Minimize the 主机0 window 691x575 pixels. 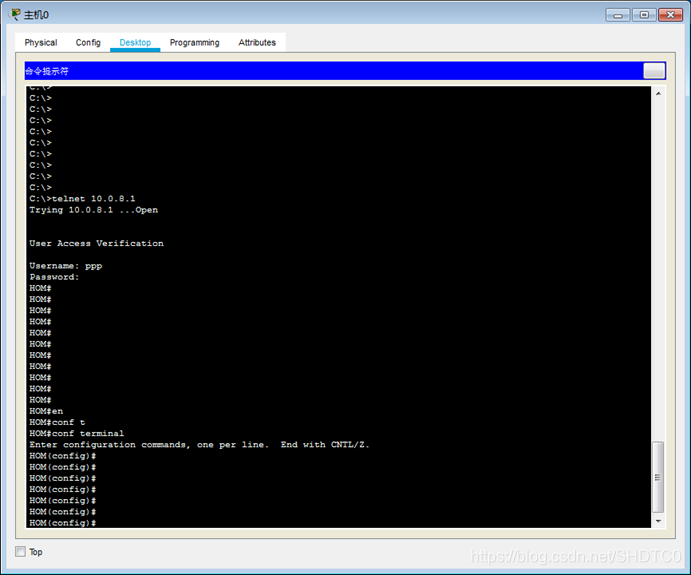point(618,15)
